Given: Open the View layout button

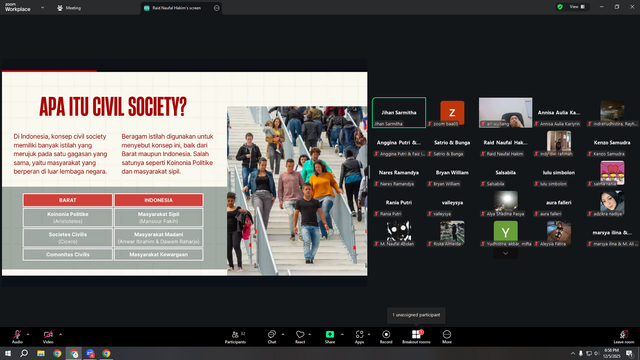Looking at the screenshot, I should (578, 7).
